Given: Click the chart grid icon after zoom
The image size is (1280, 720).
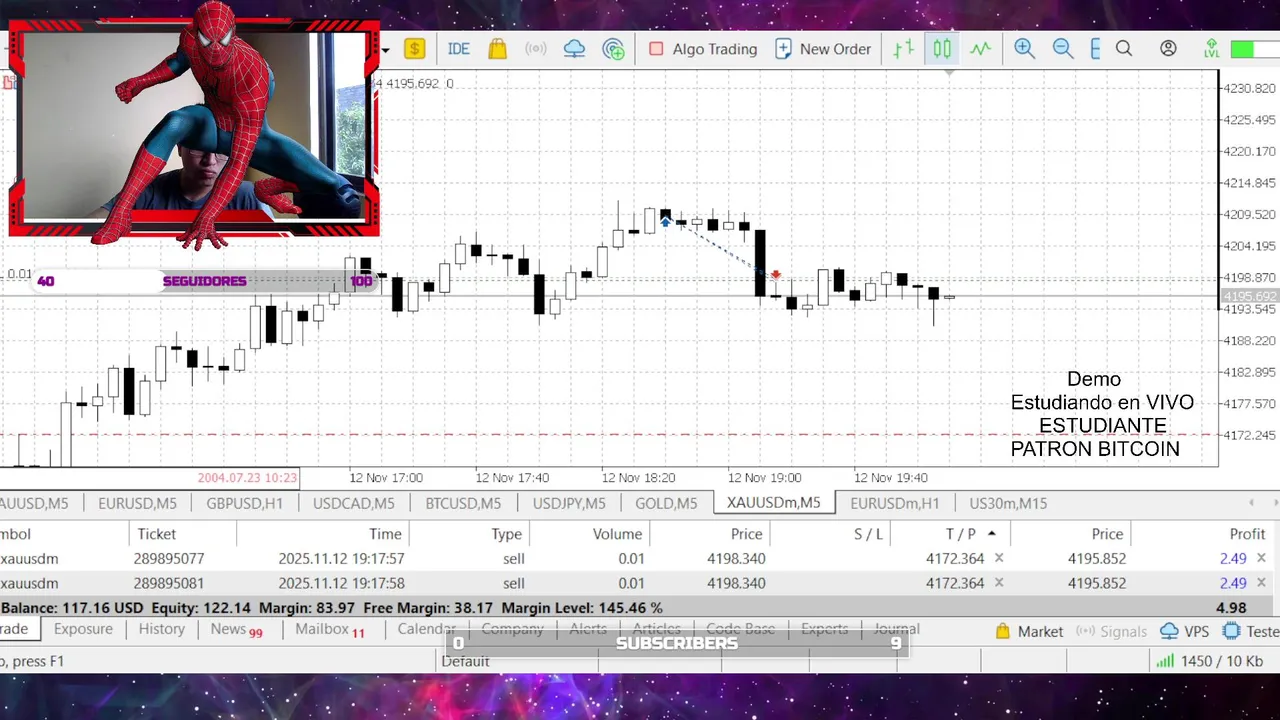Looking at the screenshot, I should tap(1095, 49).
